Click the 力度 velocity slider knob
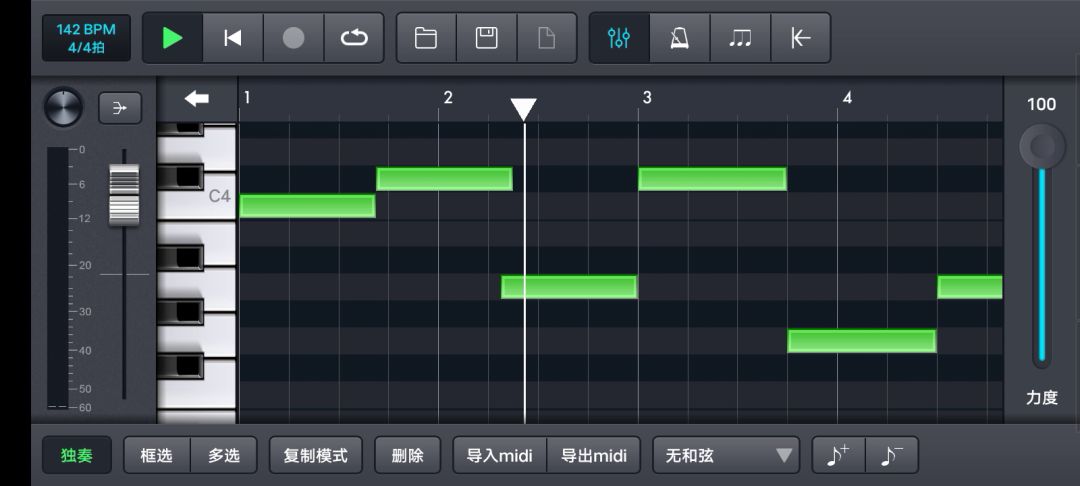This screenshot has height=486, width=1080. [1042, 148]
